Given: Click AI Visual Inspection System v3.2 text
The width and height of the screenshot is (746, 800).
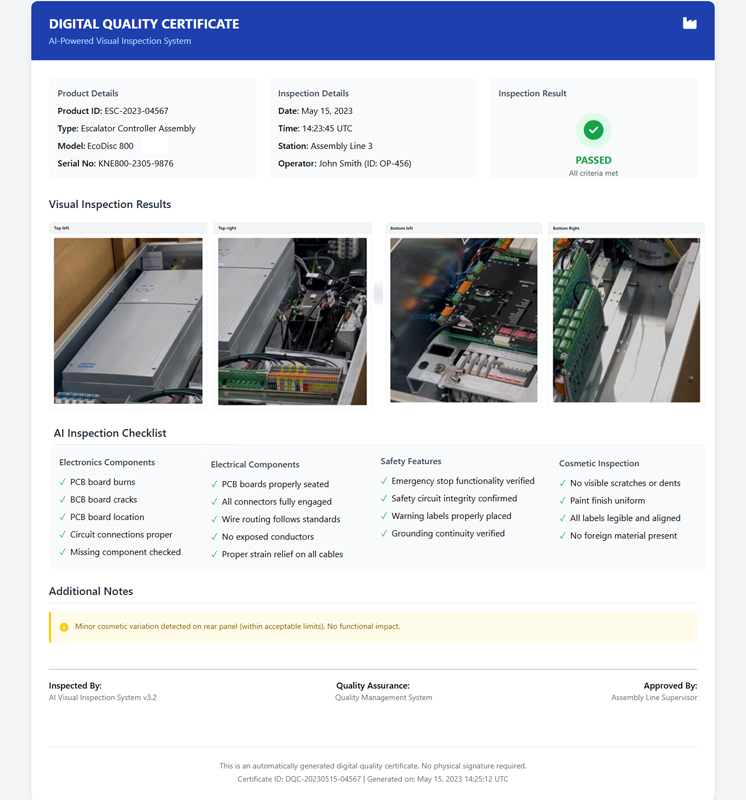Looking at the screenshot, I should tap(103, 697).
